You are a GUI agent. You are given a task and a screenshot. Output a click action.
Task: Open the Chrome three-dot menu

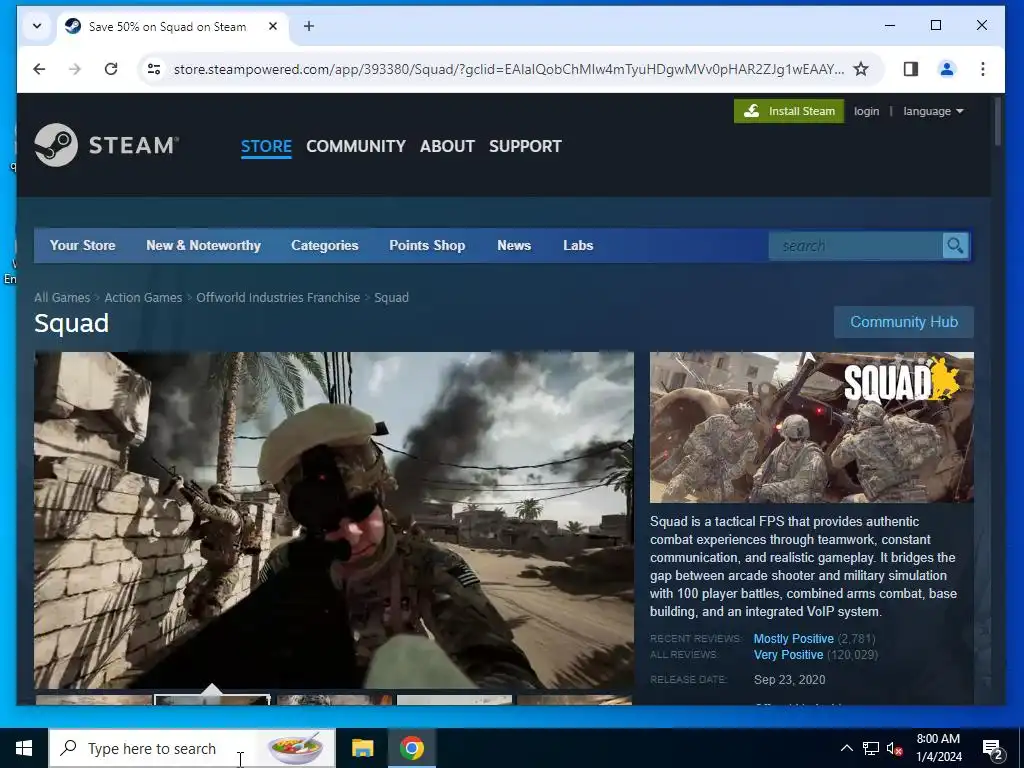click(983, 69)
